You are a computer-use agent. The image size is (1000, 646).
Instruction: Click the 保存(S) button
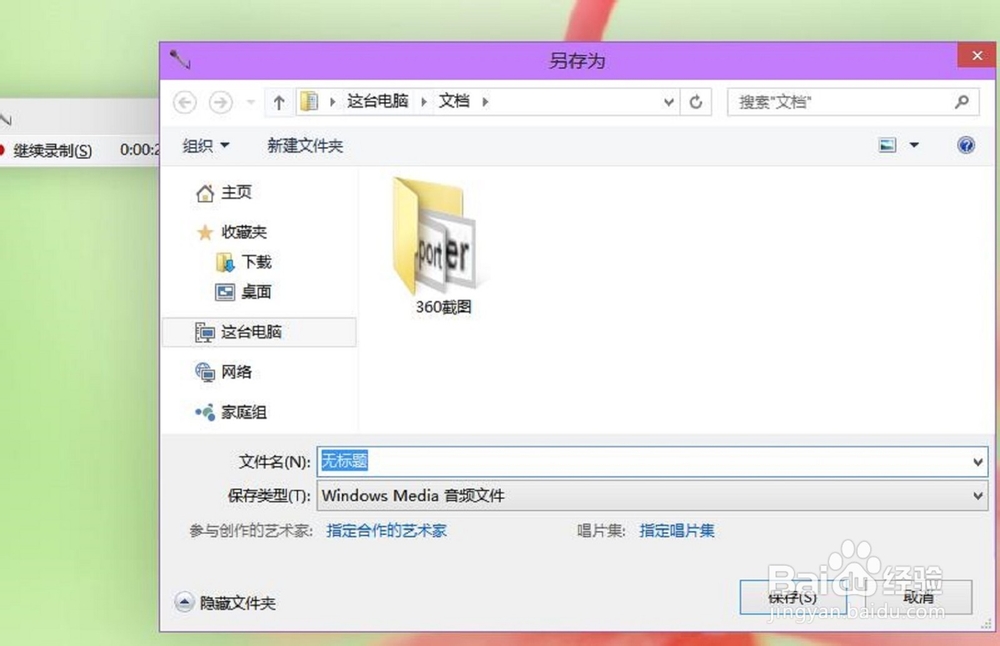pyautogui.click(x=792, y=598)
